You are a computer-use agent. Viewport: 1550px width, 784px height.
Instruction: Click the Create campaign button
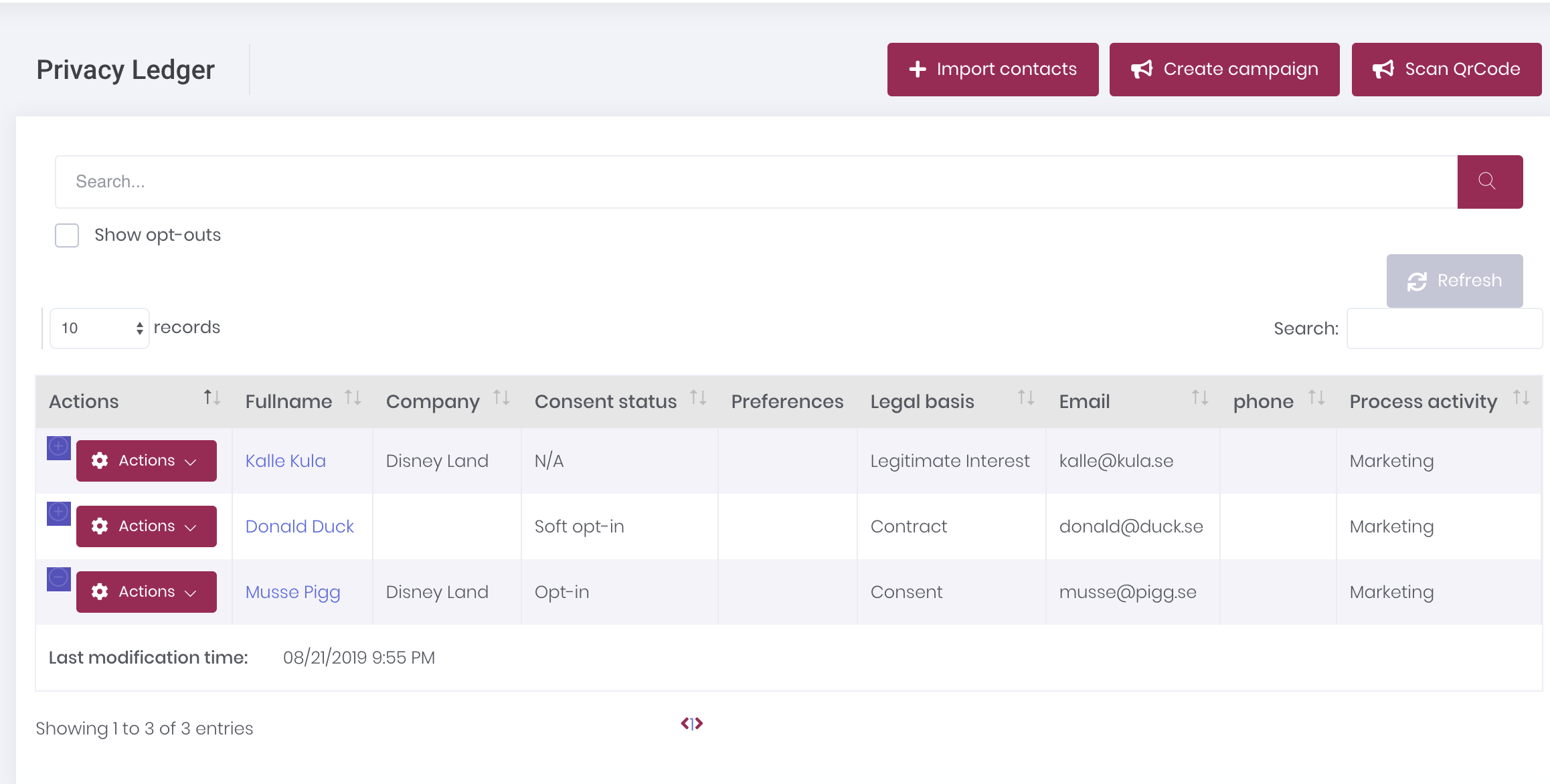pyautogui.click(x=1224, y=70)
